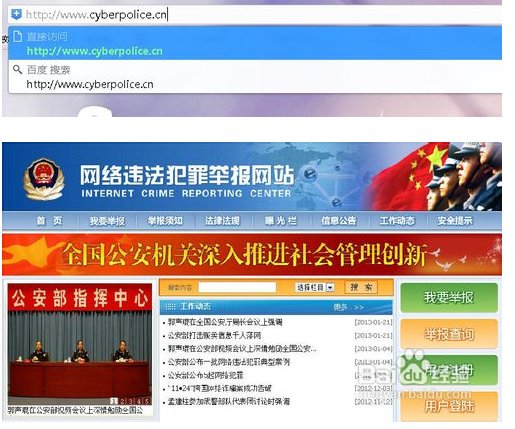The height and width of the screenshot is (429, 515).
Task: Click the police badge emblem logo
Action: point(44,178)
